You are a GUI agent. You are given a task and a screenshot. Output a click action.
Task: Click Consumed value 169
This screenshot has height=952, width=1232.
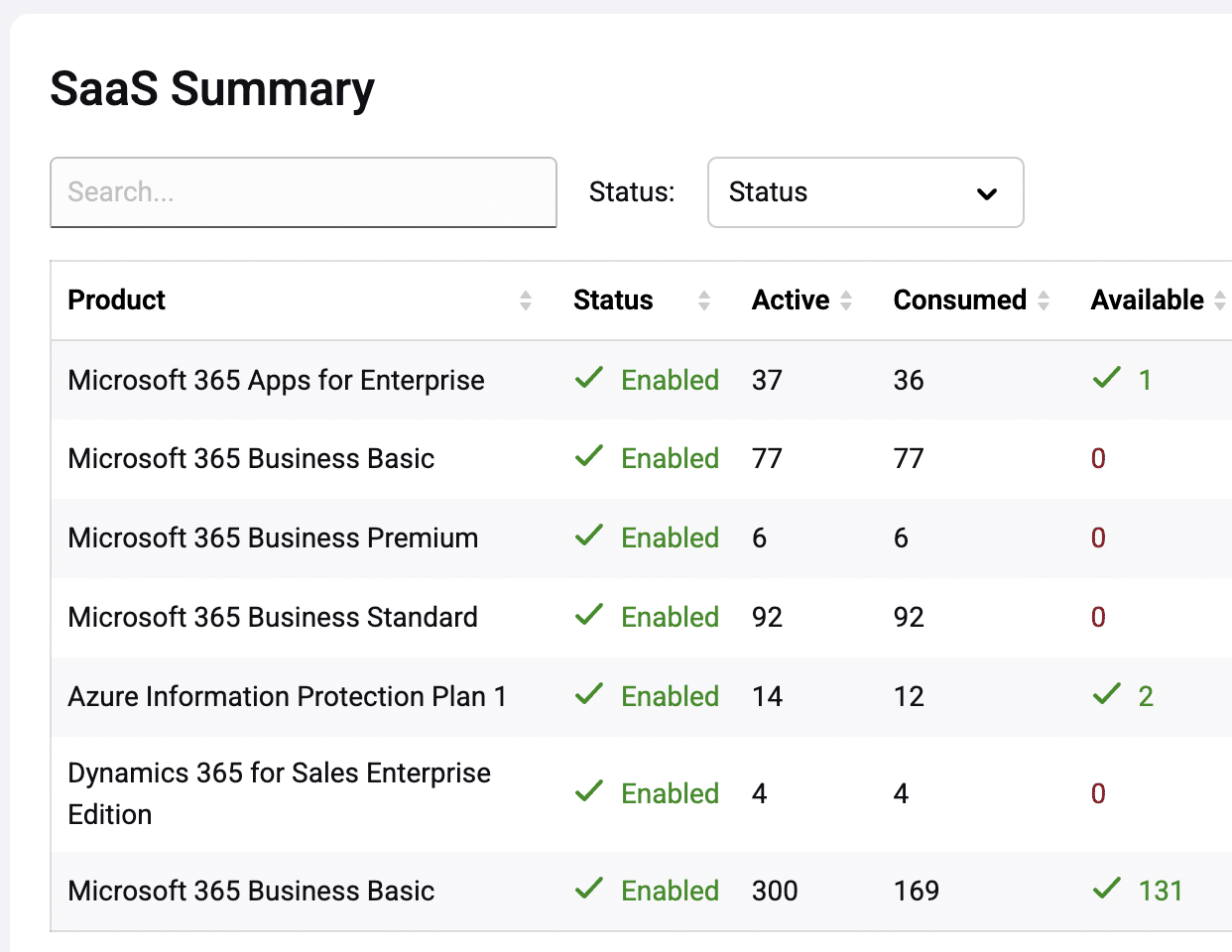click(917, 891)
